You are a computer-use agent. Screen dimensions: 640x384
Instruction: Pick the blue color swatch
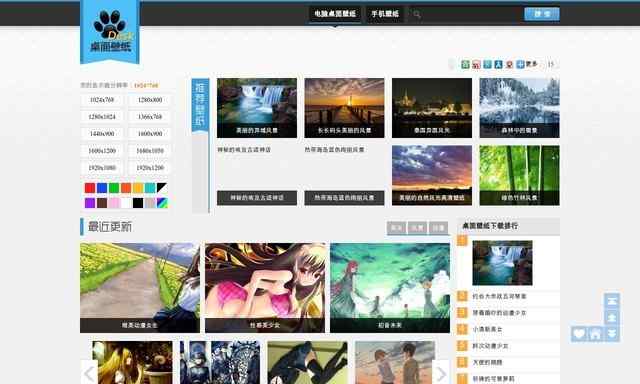click(102, 188)
